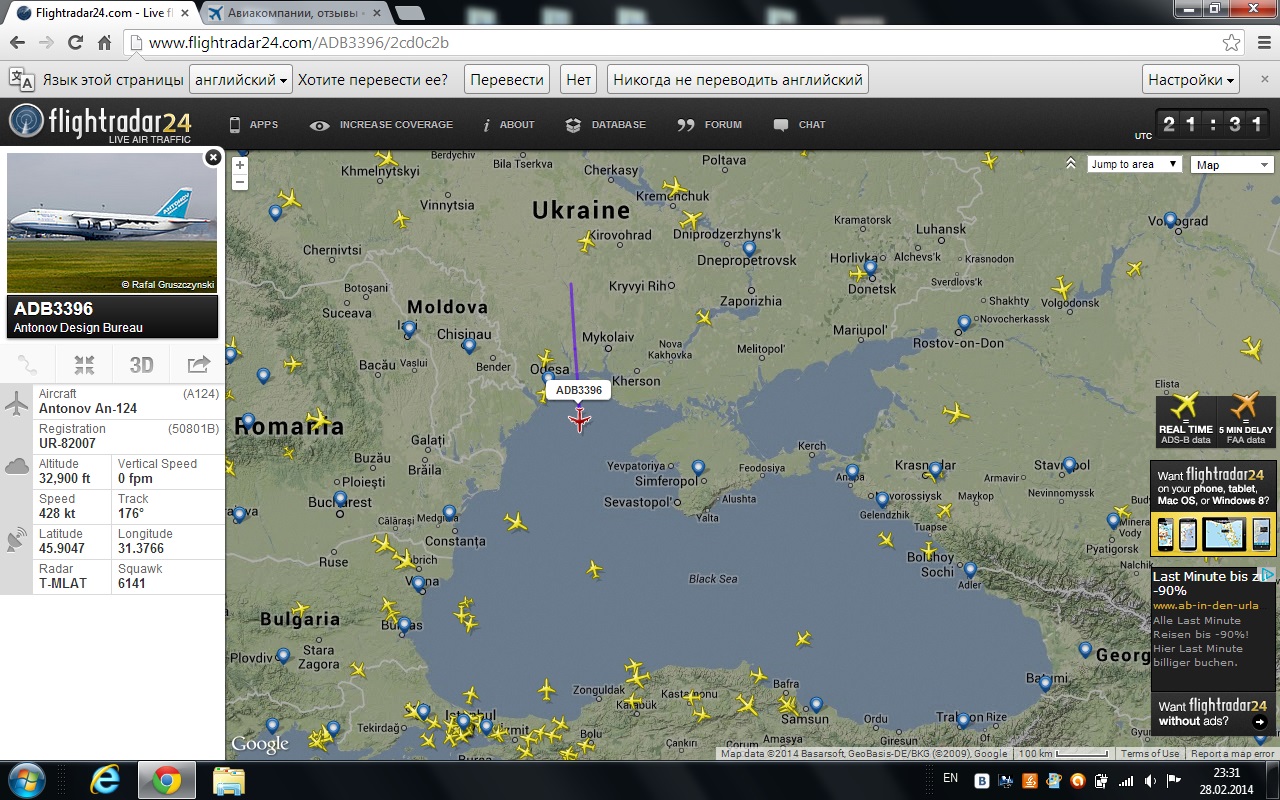Open the Map type dropdown
The width and height of the screenshot is (1280, 800).
click(1232, 165)
